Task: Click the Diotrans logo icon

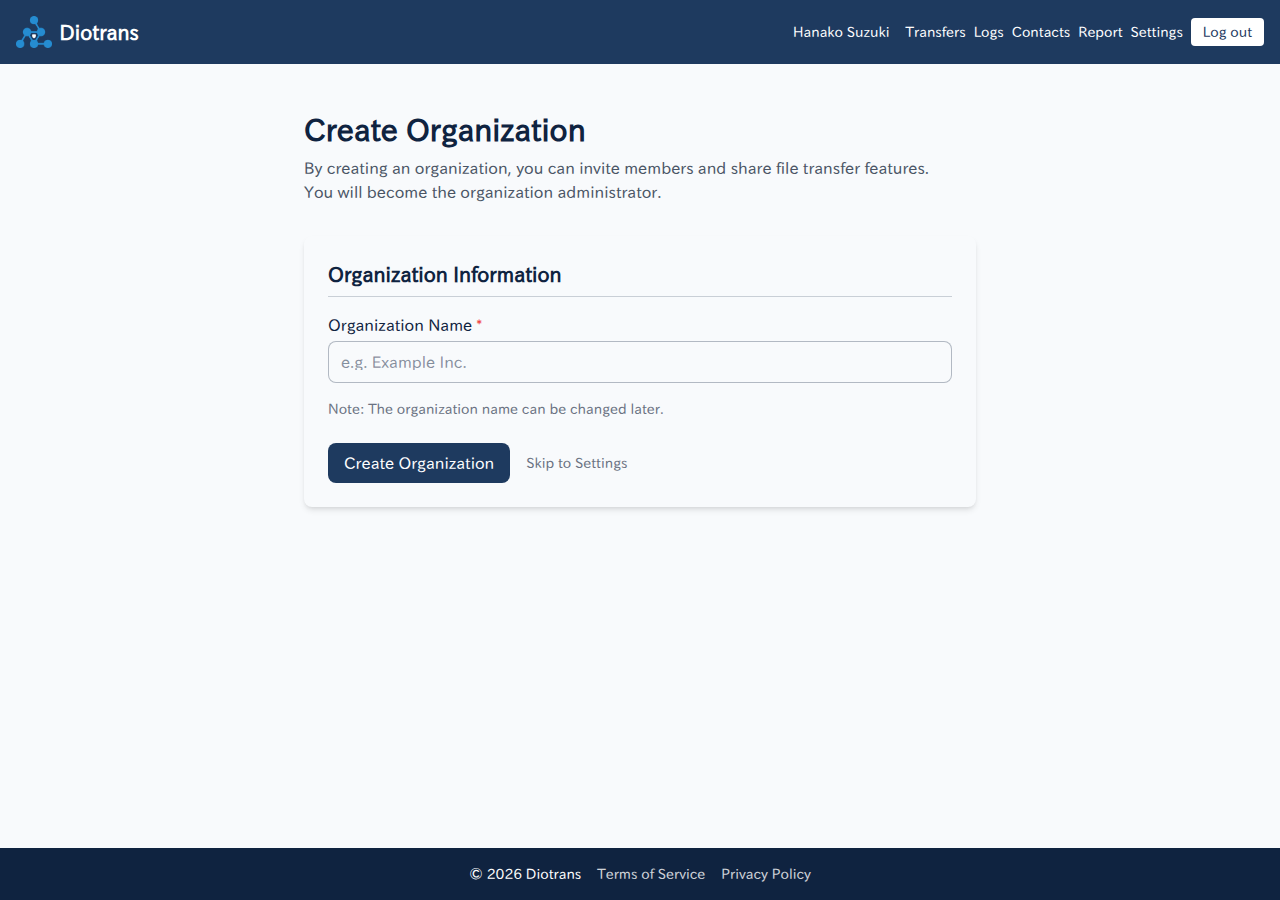Action: coord(34,32)
